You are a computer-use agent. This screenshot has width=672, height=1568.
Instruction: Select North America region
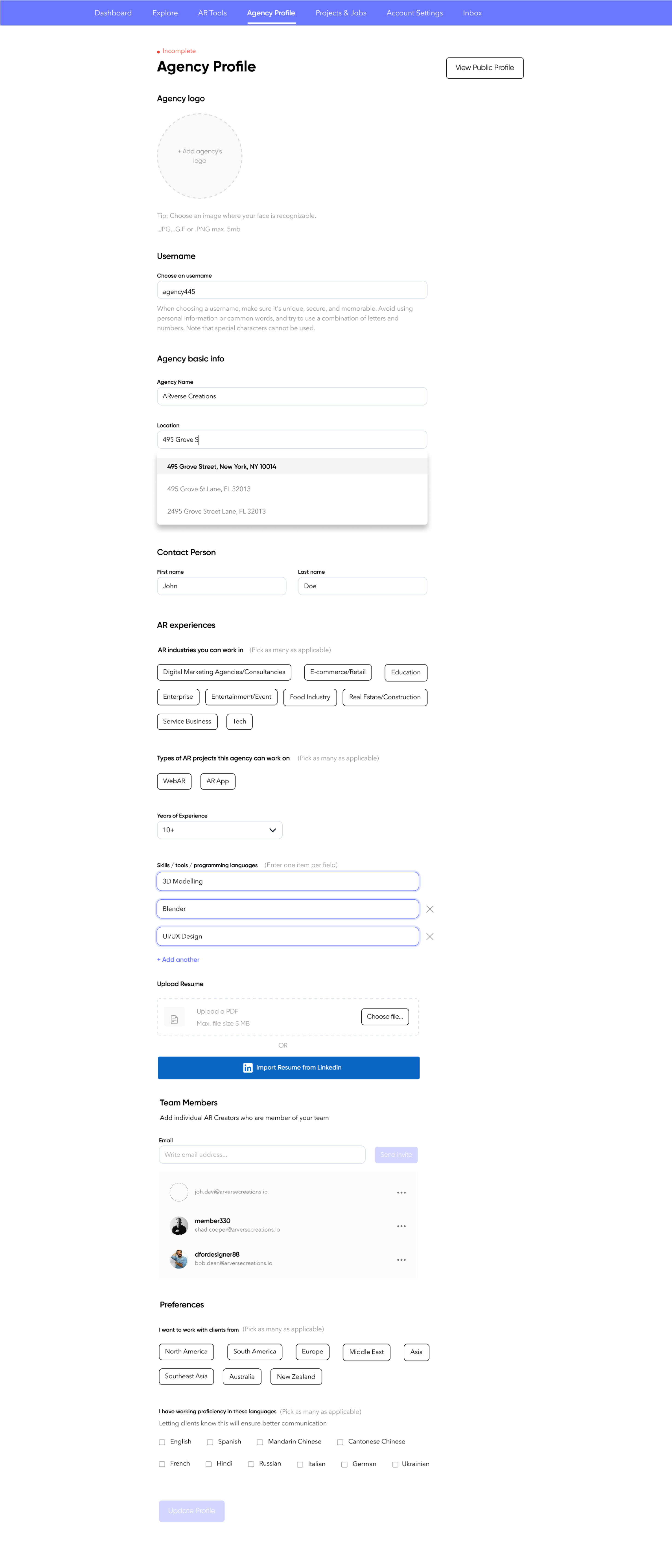tap(186, 1352)
